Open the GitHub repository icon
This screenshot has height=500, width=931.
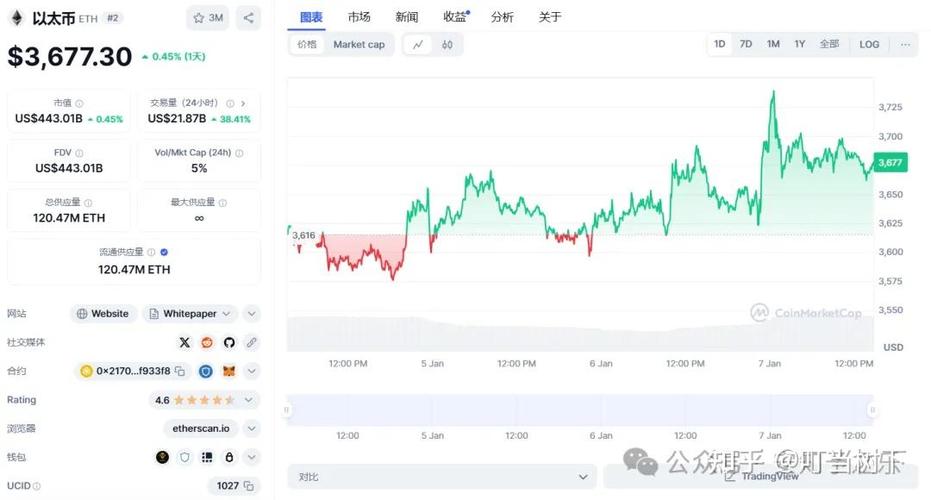pos(229,342)
